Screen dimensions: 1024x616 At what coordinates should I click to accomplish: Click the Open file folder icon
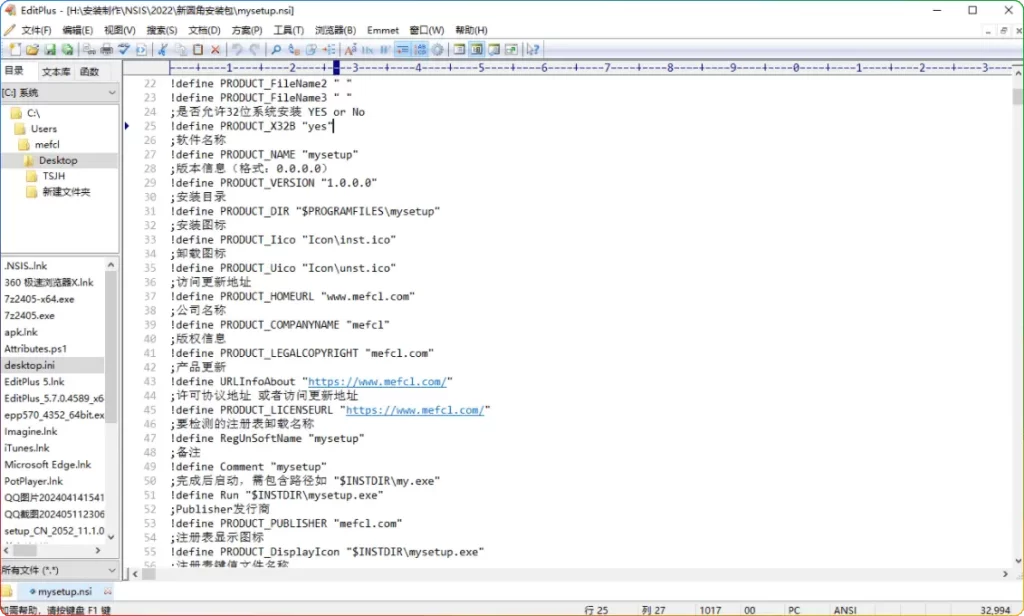pos(32,50)
